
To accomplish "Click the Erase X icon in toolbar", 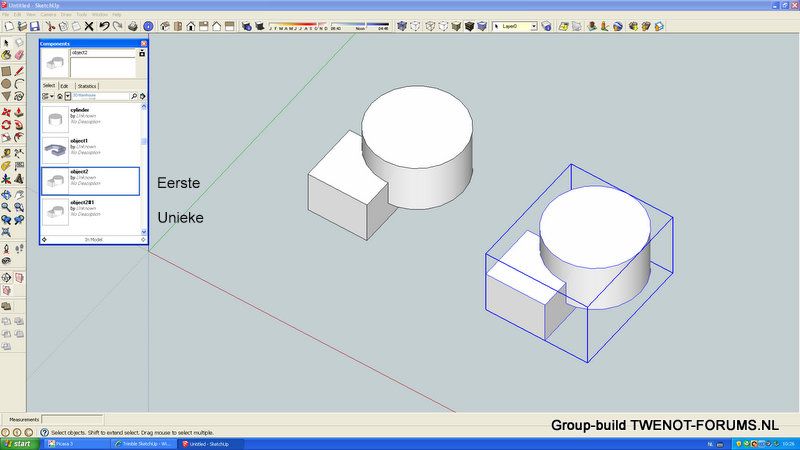I will (x=89, y=26).
